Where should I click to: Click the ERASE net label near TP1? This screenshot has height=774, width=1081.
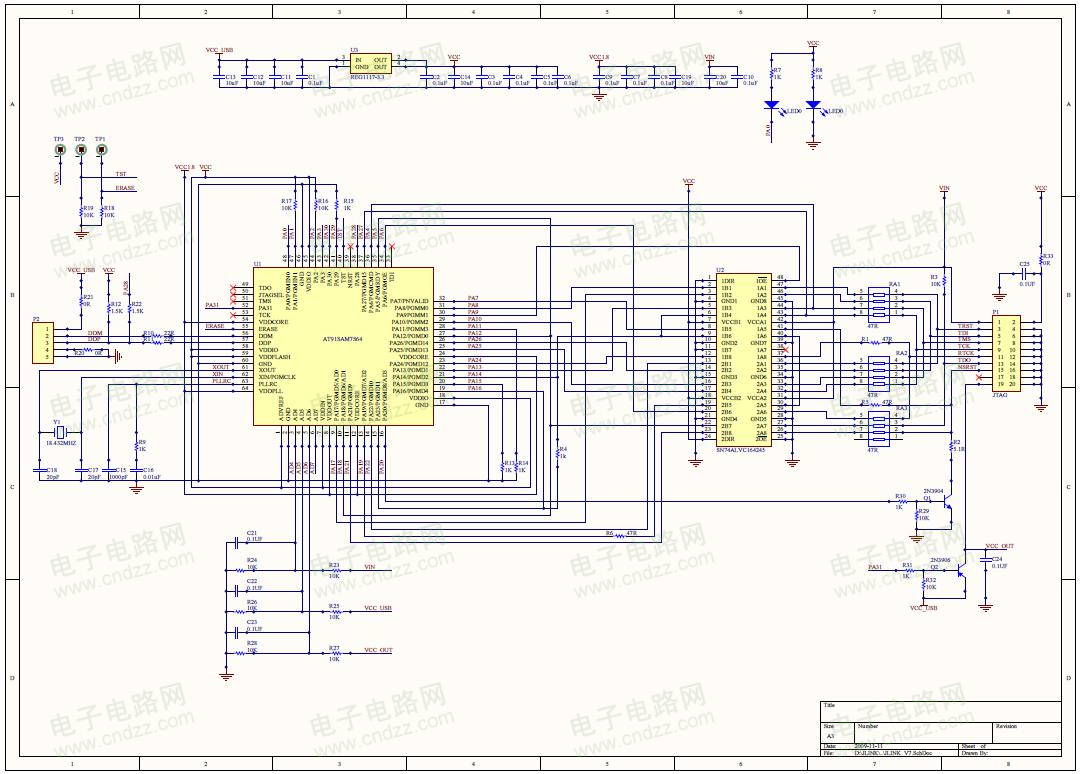point(125,188)
